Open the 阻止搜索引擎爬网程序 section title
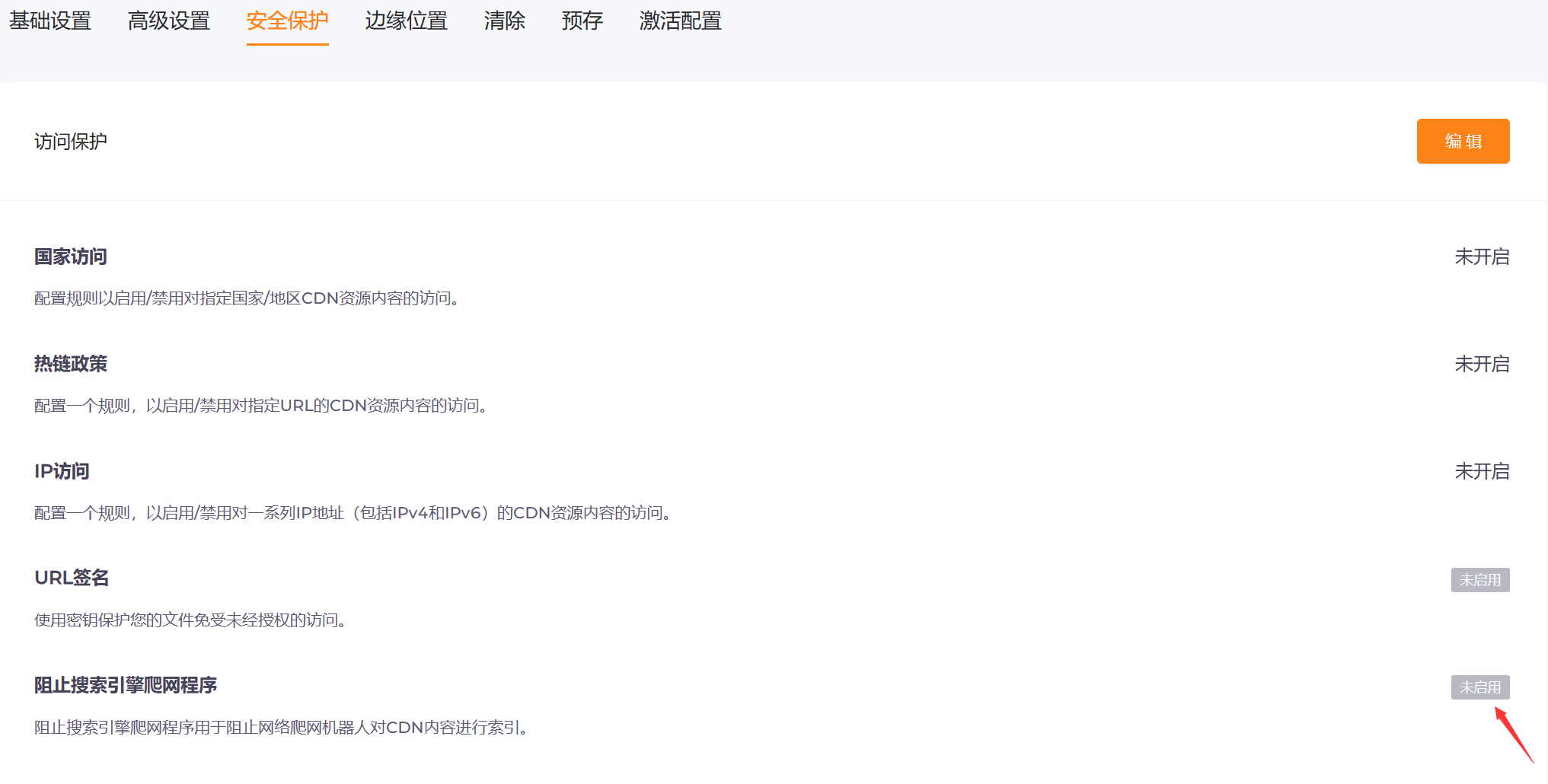The height and width of the screenshot is (784, 1548). [x=124, y=686]
